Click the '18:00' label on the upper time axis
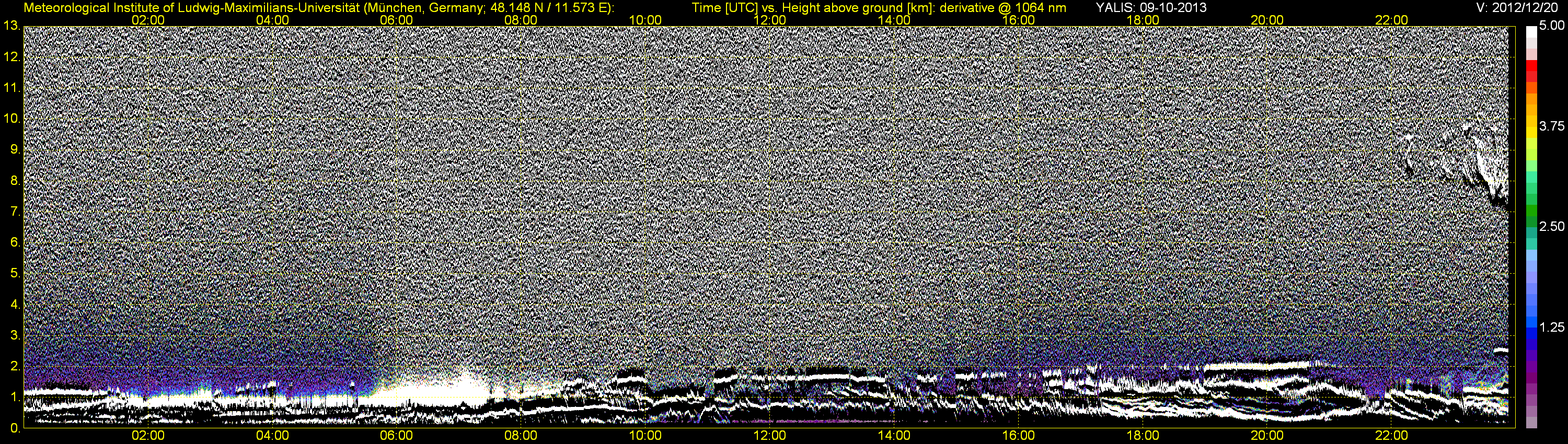This screenshot has height=444, width=1568. point(1143,20)
